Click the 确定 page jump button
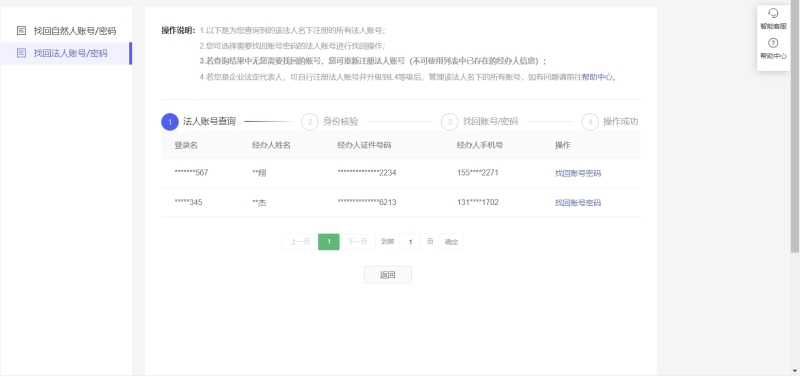The image size is (800, 377). 451,242
